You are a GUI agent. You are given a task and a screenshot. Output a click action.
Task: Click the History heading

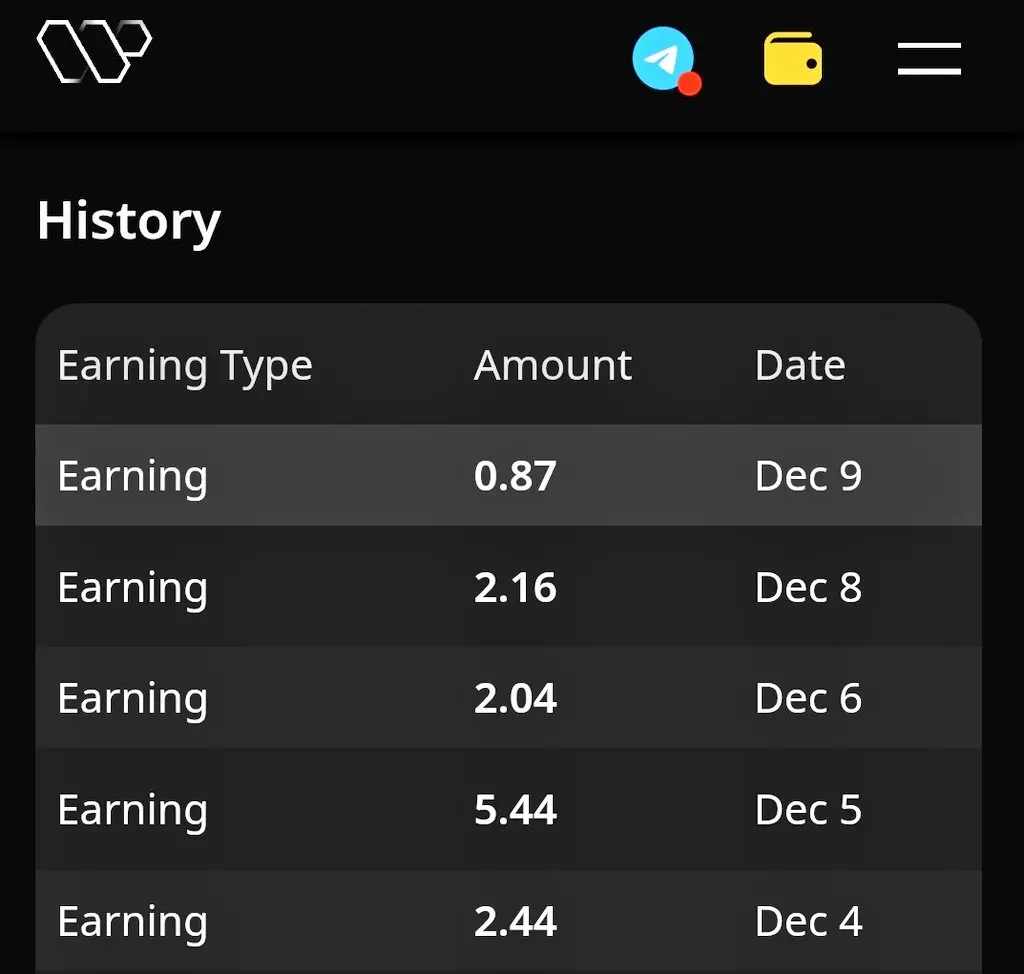(x=129, y=222)
